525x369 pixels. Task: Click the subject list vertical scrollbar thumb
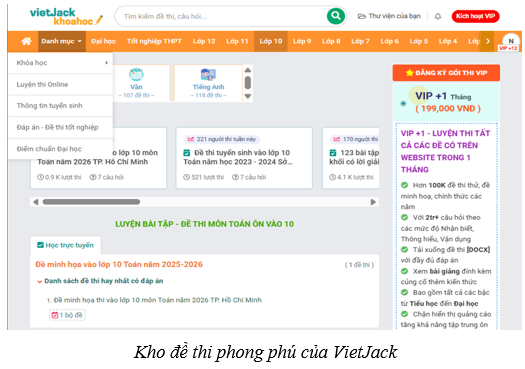pos(248,83)
